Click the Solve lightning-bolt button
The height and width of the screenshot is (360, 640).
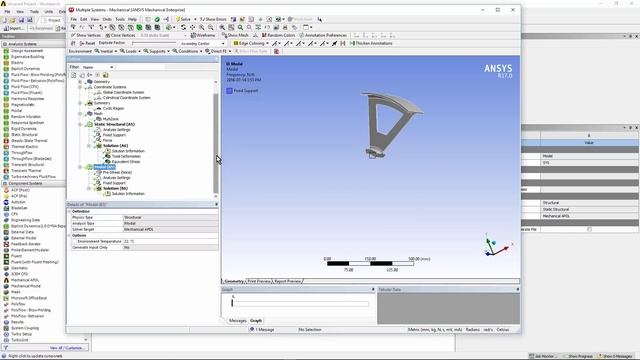pyautogui.click(x=184, y=19)
